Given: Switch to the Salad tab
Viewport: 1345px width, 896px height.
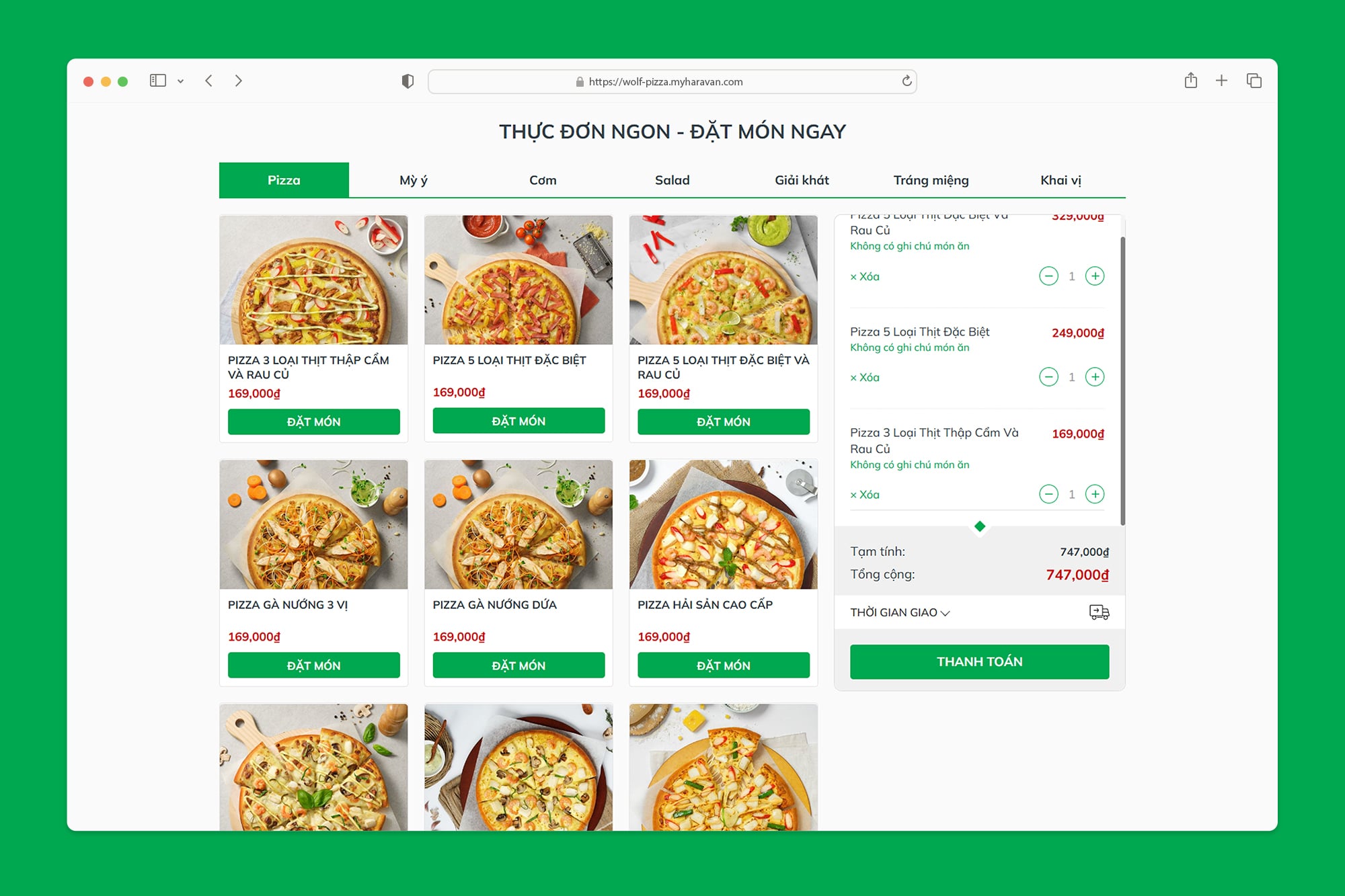Looking at the screenshot, I should click(672, 180).
